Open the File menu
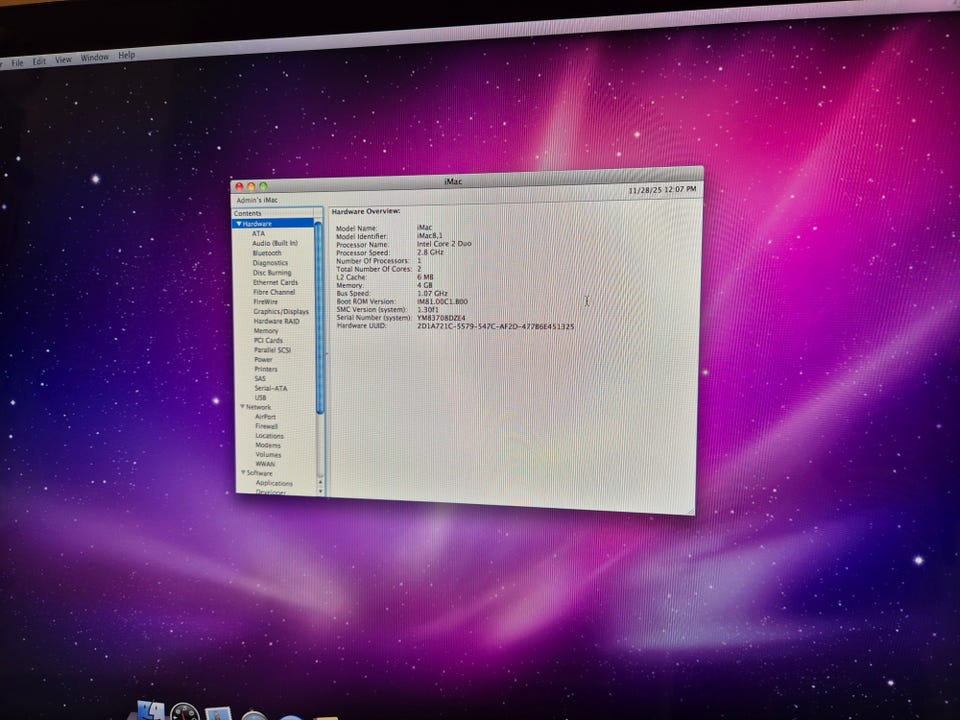 (x=17, y=62)
